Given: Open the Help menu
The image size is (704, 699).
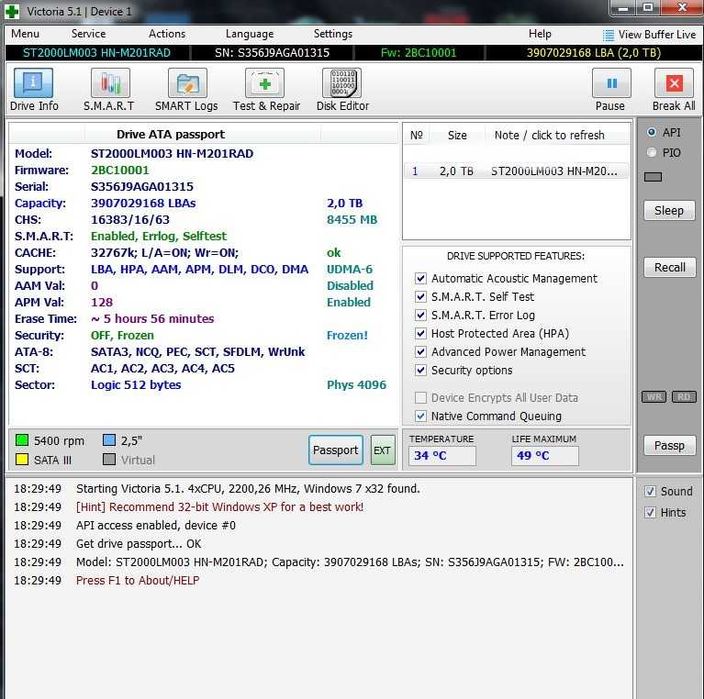Looking at the screenshot, I should (x=540, y=34).
